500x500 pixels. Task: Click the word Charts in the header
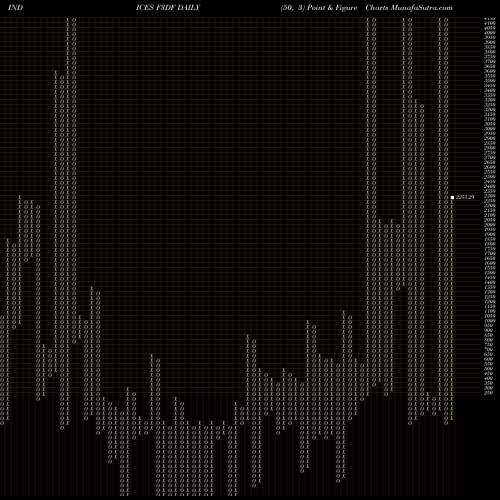(377, 7)
